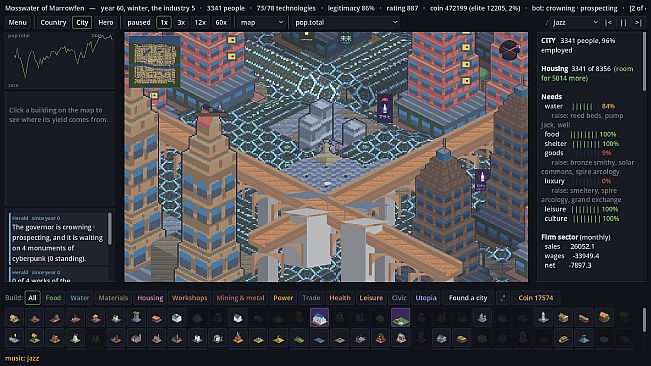The image size is (651, 366).
Task: Filter build list by Housing
Action: [x=150, y=298]
